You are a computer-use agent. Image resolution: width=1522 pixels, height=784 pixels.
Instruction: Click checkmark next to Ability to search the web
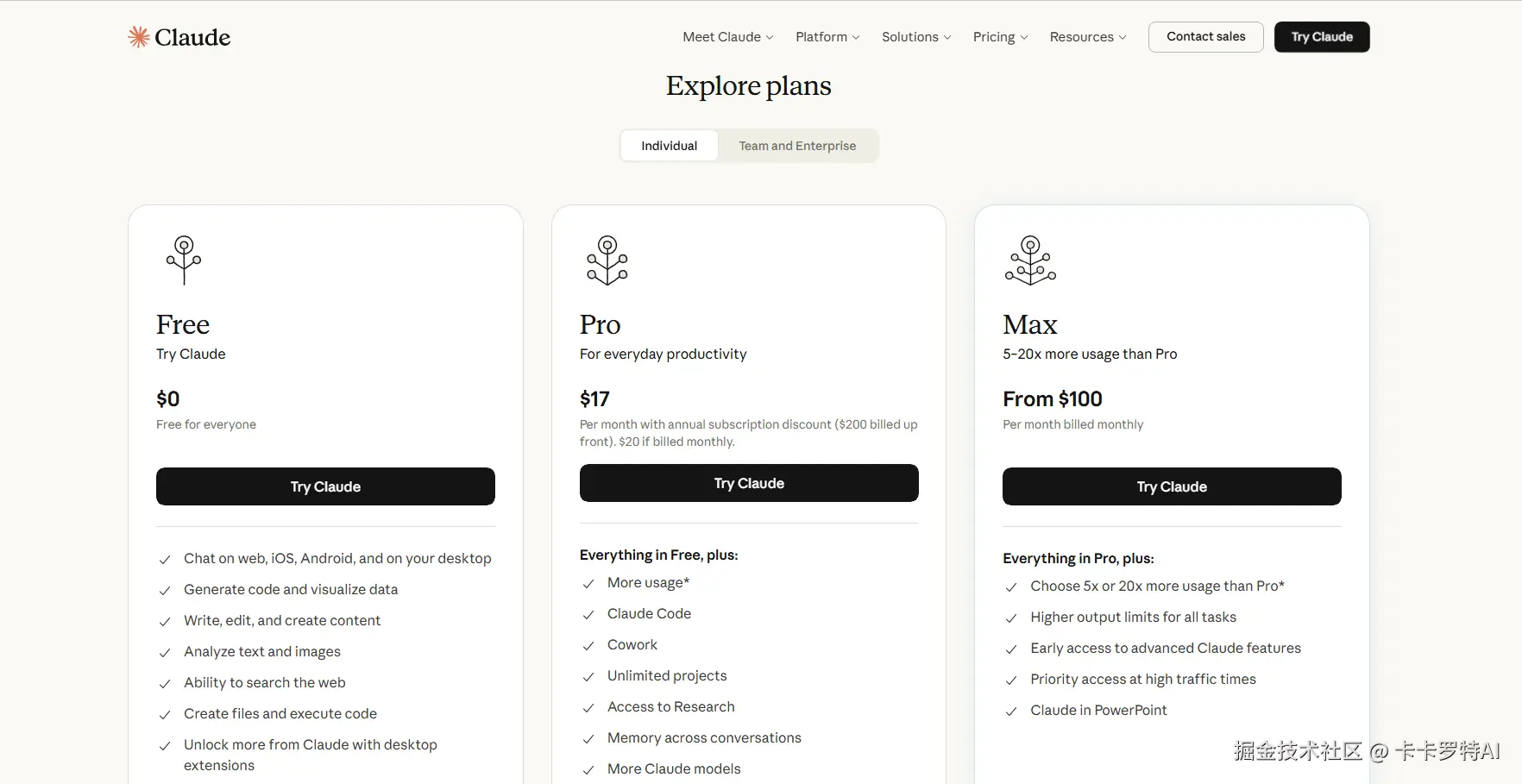[x=165, y=684]
